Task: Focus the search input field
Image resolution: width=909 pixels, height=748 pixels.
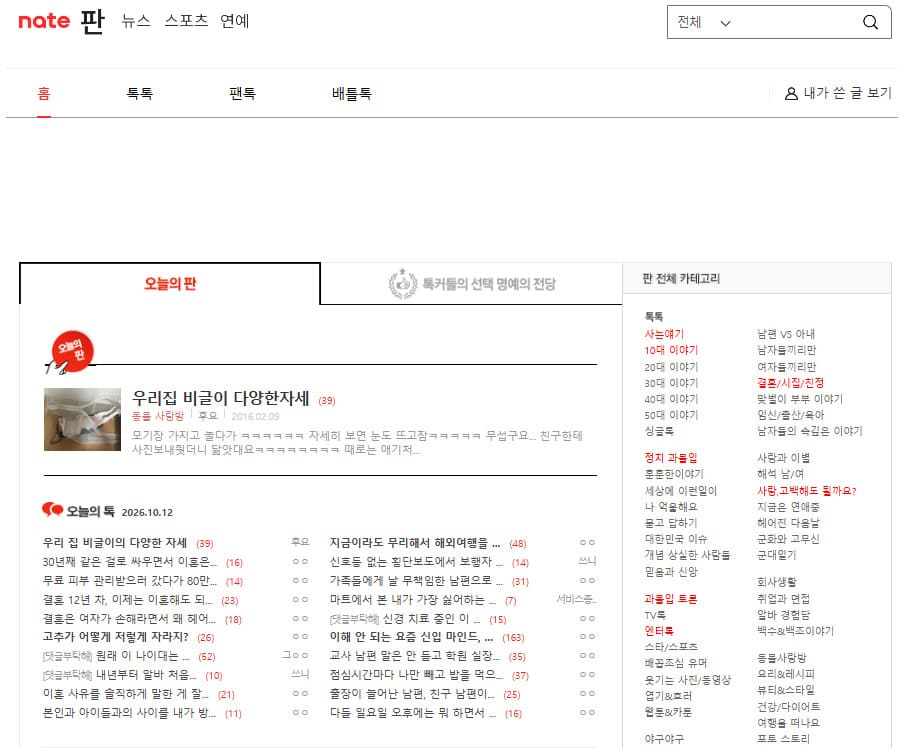Action: 797,22
